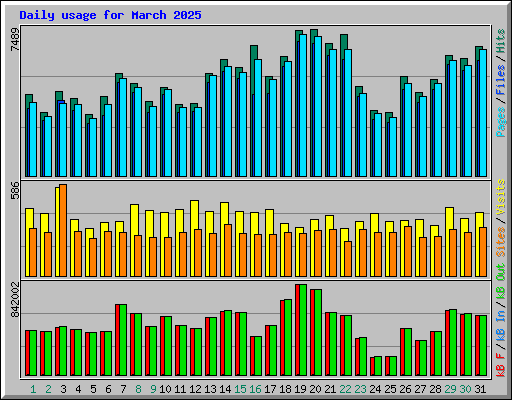Click day label 10 on the x-axis
The width and height of the screenshot is (512, 400).
(x=165, y=389)
